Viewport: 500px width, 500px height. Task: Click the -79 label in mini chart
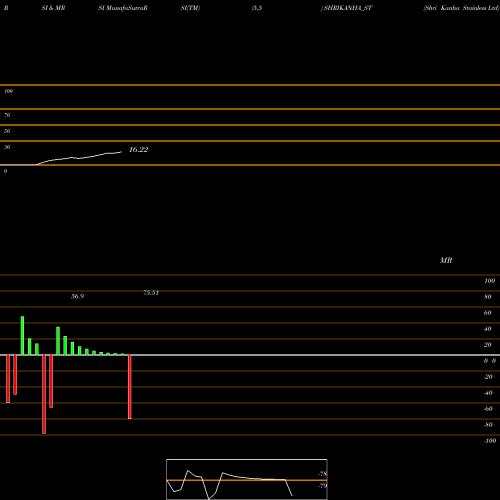323,486
